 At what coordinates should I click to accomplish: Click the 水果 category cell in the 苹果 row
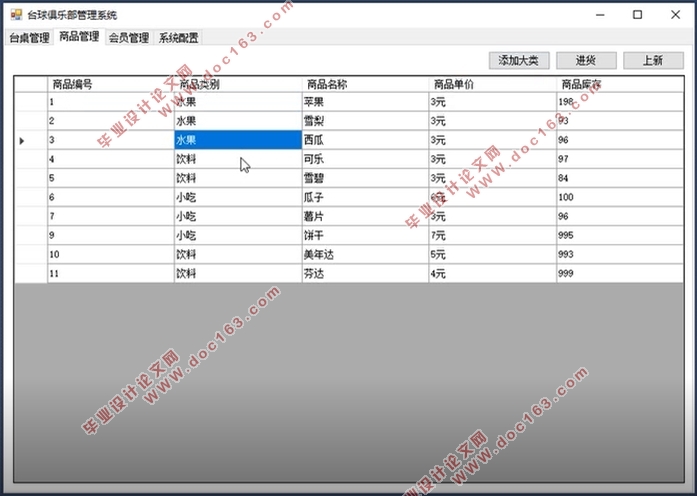[238, 102]
